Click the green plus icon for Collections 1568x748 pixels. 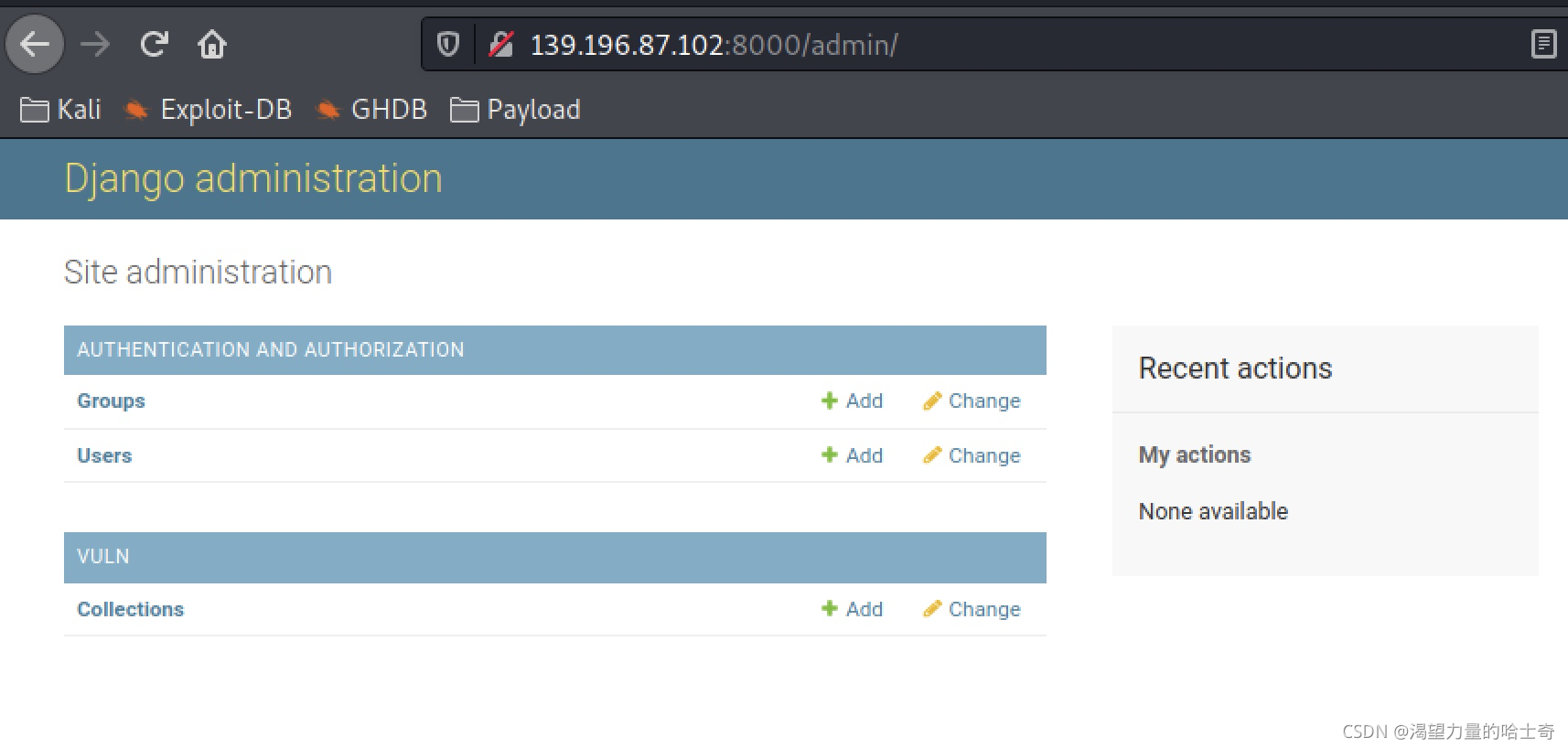tap(830, 608)
